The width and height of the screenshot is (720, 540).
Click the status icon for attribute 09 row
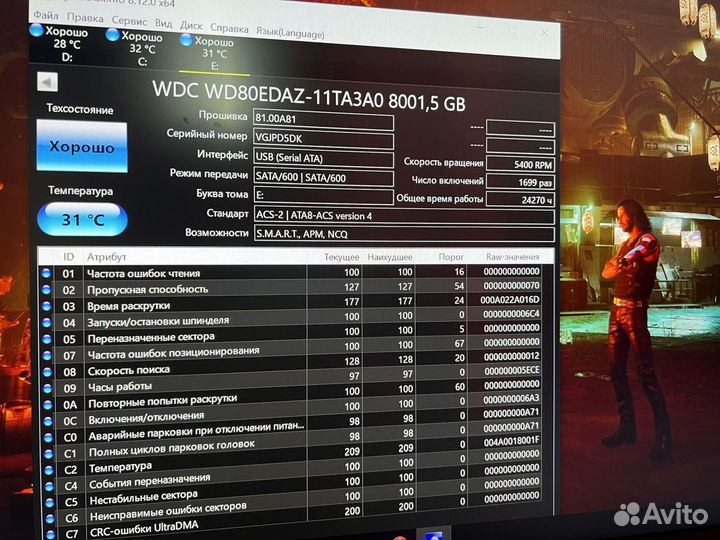(x=45, y=388)
